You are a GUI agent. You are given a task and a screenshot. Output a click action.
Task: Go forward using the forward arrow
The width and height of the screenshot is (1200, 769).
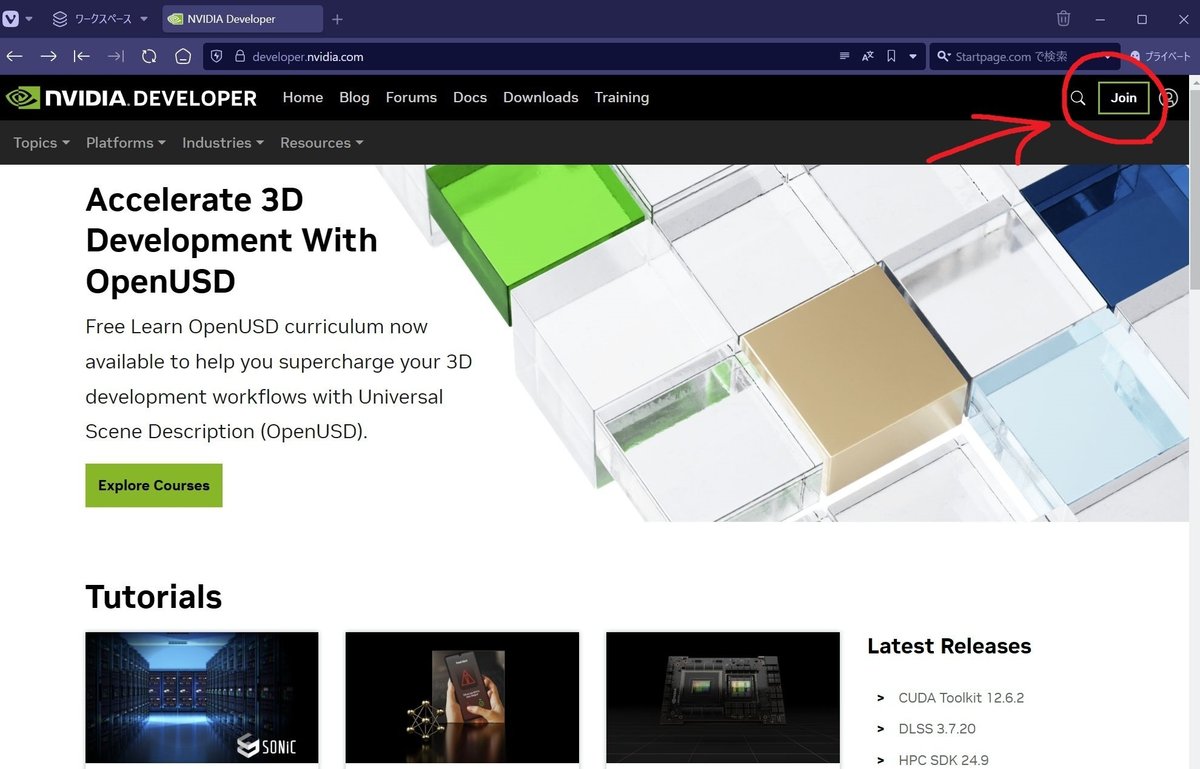pos(48,57)
